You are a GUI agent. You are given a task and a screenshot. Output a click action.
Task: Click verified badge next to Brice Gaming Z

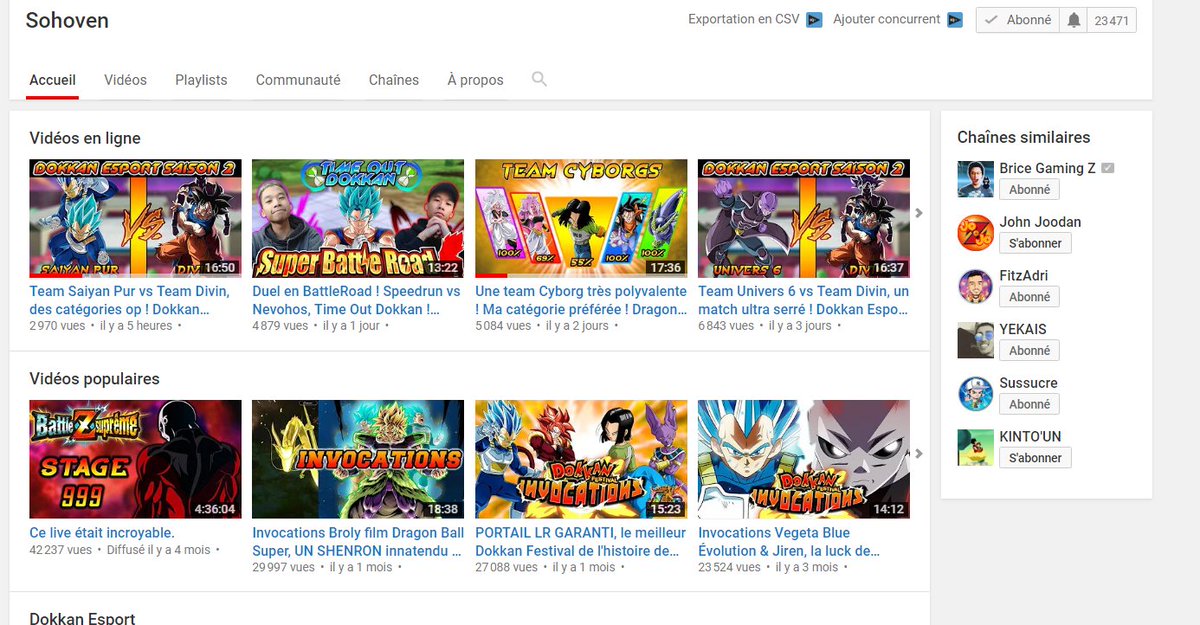pyautogui.click(x=1107, y=168)
